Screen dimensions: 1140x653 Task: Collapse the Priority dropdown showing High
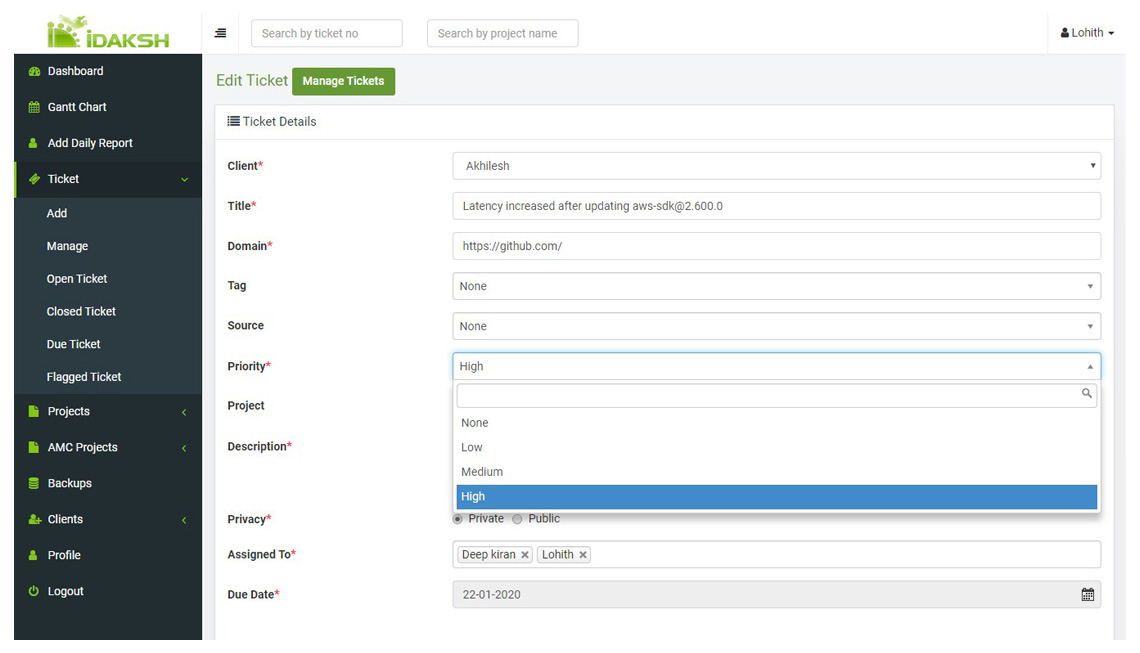click(x=776, y=366)
